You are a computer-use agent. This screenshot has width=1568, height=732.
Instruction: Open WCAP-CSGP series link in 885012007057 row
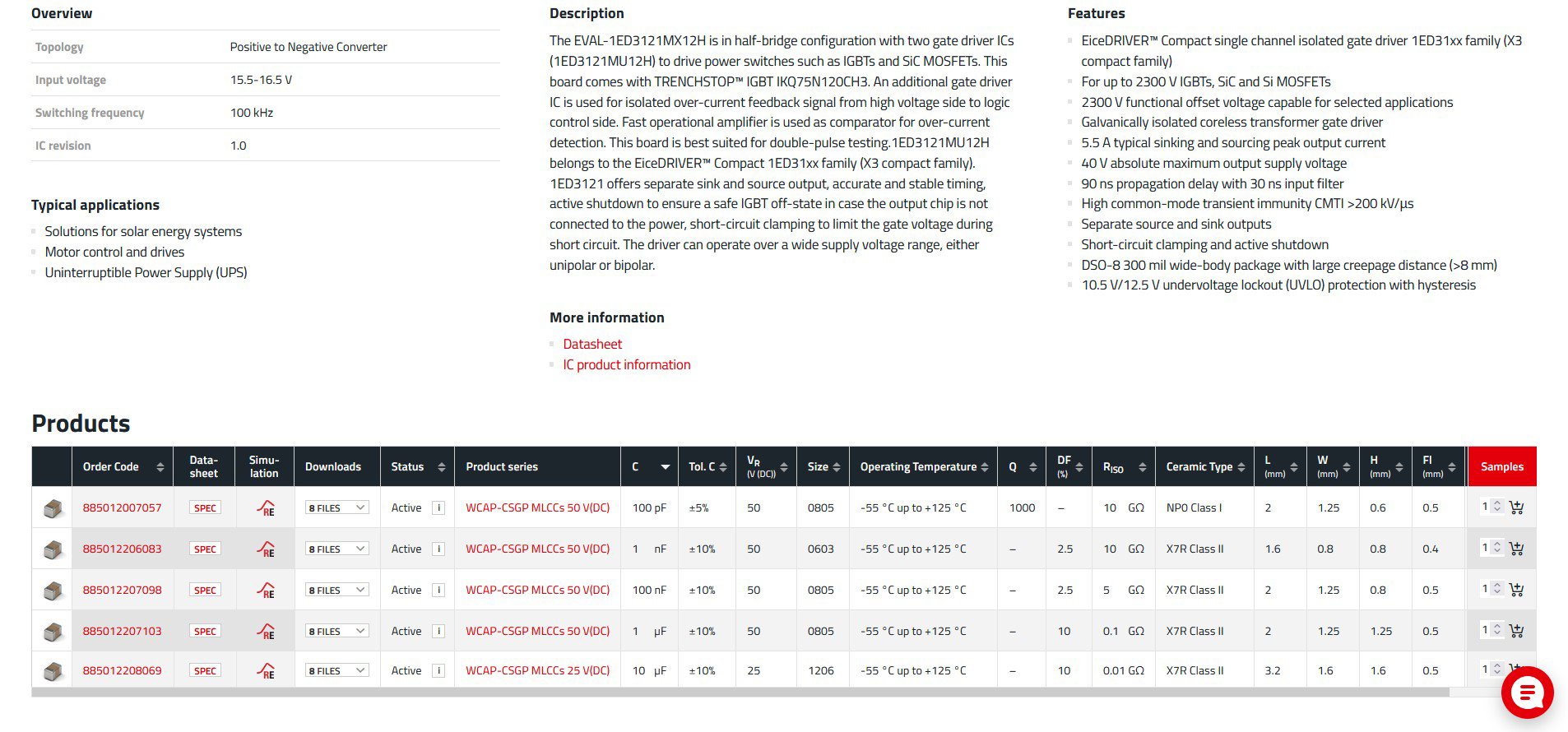538,507
